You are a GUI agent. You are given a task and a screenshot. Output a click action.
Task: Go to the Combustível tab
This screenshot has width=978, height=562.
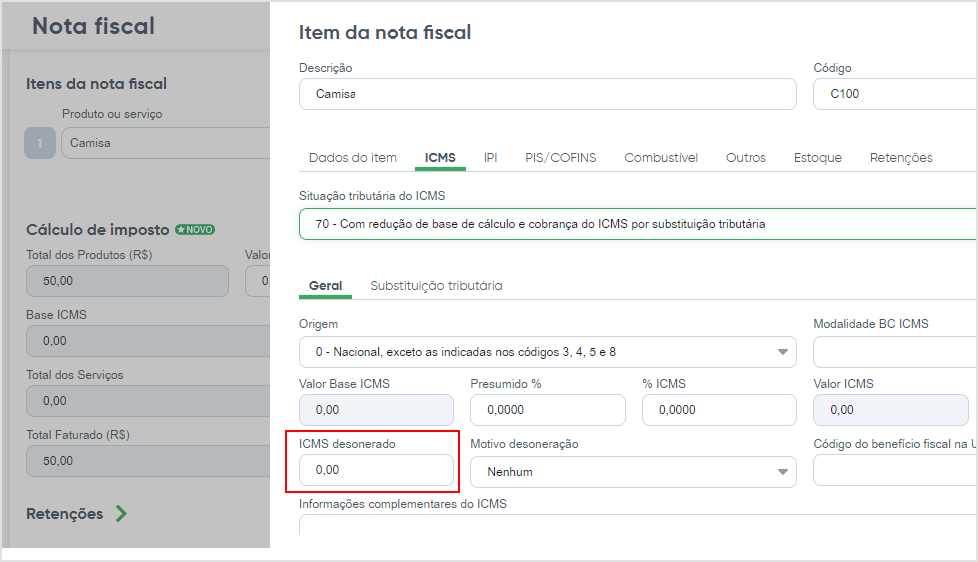click(x=661, y=158)
